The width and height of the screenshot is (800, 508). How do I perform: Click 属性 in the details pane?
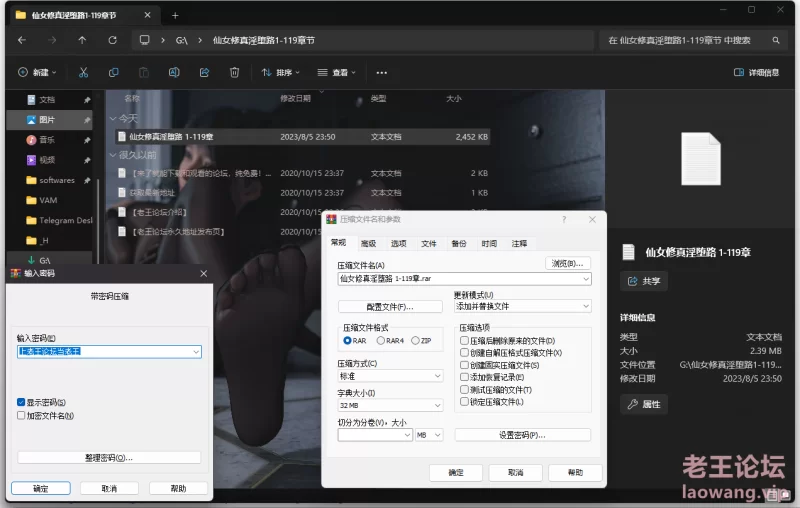click(644, 404)
